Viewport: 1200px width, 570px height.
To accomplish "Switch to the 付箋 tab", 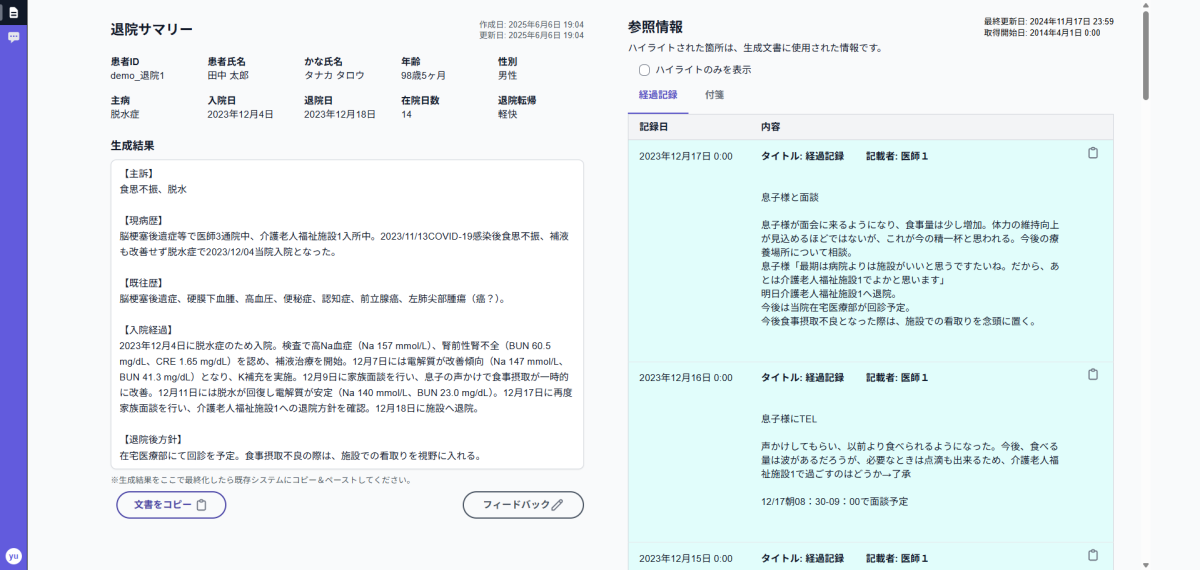I will (x=714, y=95).
